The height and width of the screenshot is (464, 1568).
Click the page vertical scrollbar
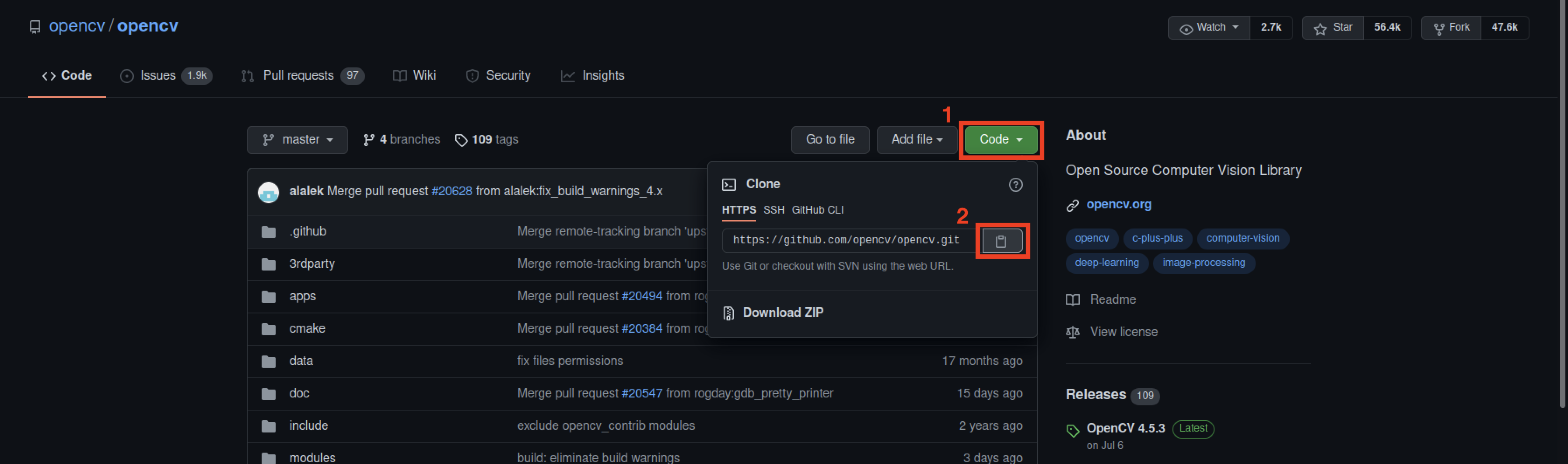coord(1563,204)
